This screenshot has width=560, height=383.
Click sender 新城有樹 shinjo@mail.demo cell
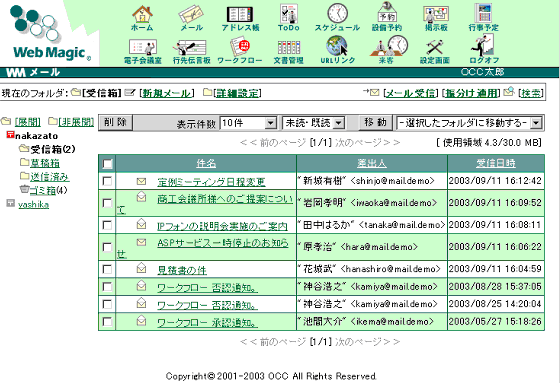[372, 181]
